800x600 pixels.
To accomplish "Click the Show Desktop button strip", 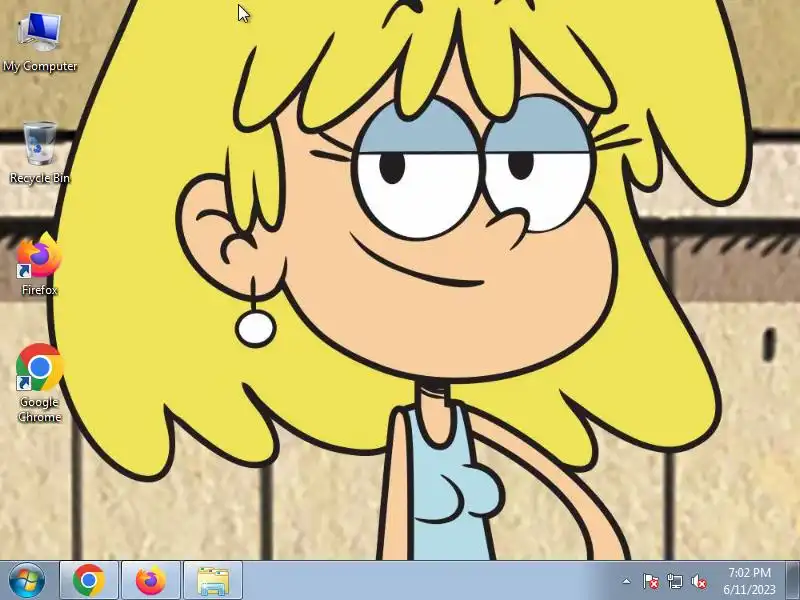I will point(792,581).
